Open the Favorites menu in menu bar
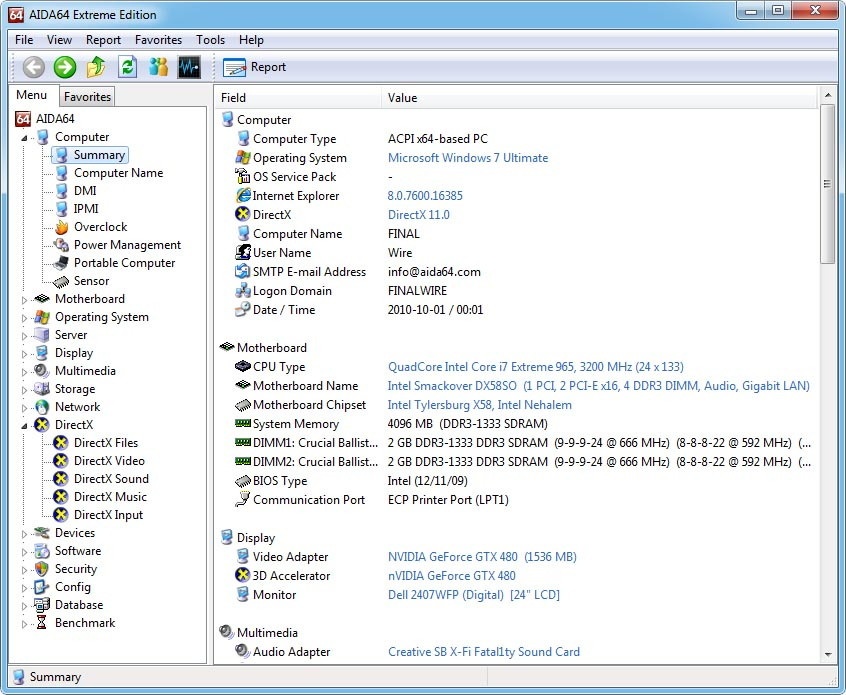 coord(158,40)
